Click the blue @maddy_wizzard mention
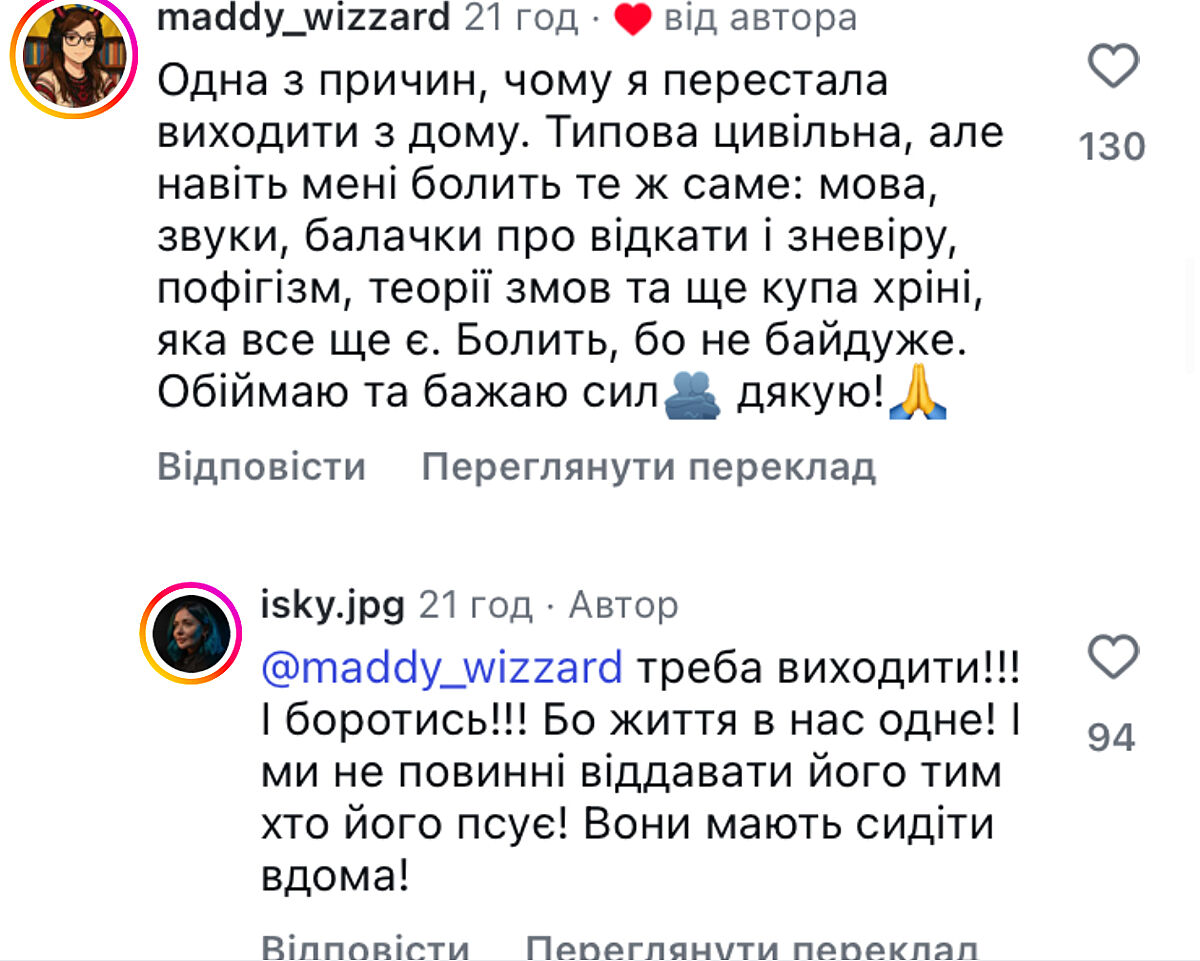 coord(441,667)
